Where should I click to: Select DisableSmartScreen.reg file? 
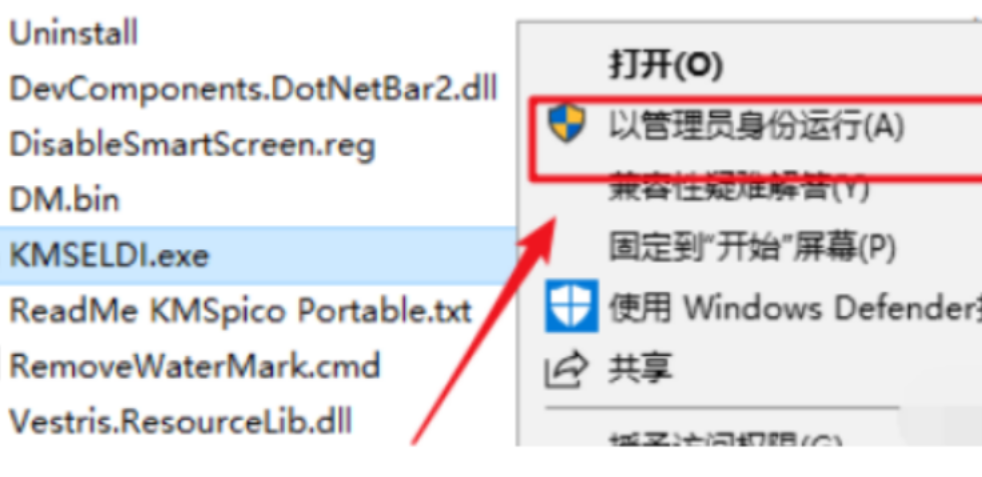pyautogui.click(x=192, y=145)
